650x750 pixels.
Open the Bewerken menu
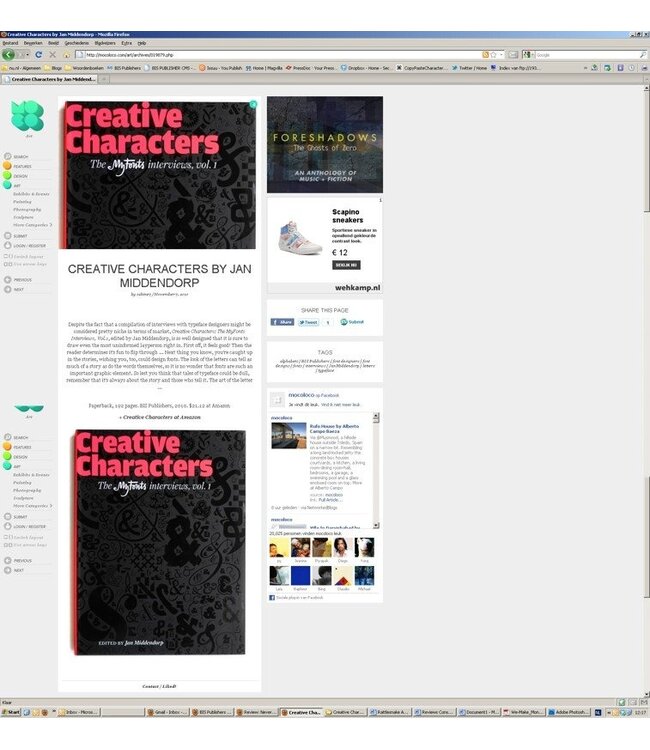(x=33, y=43)
